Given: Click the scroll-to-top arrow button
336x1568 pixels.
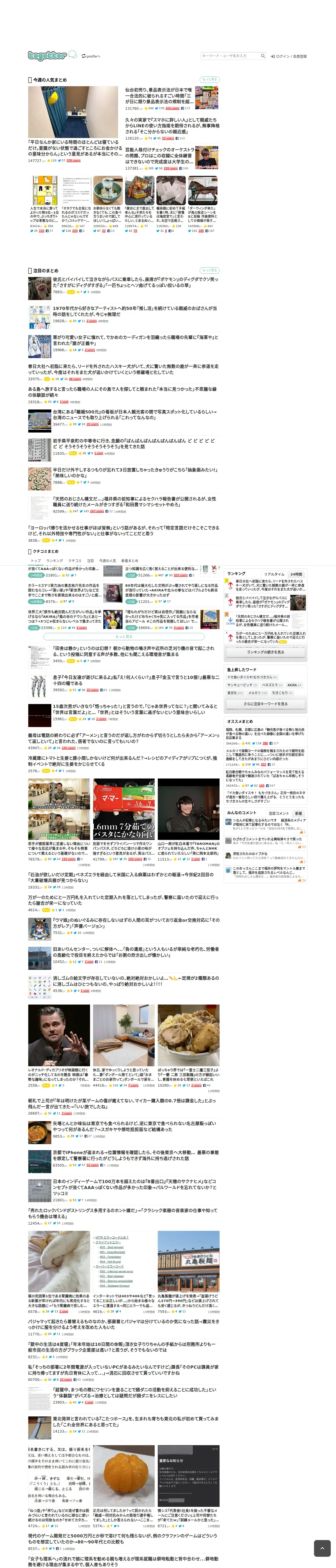Looking at the screenshot, I should click(x=322, y=1548).
